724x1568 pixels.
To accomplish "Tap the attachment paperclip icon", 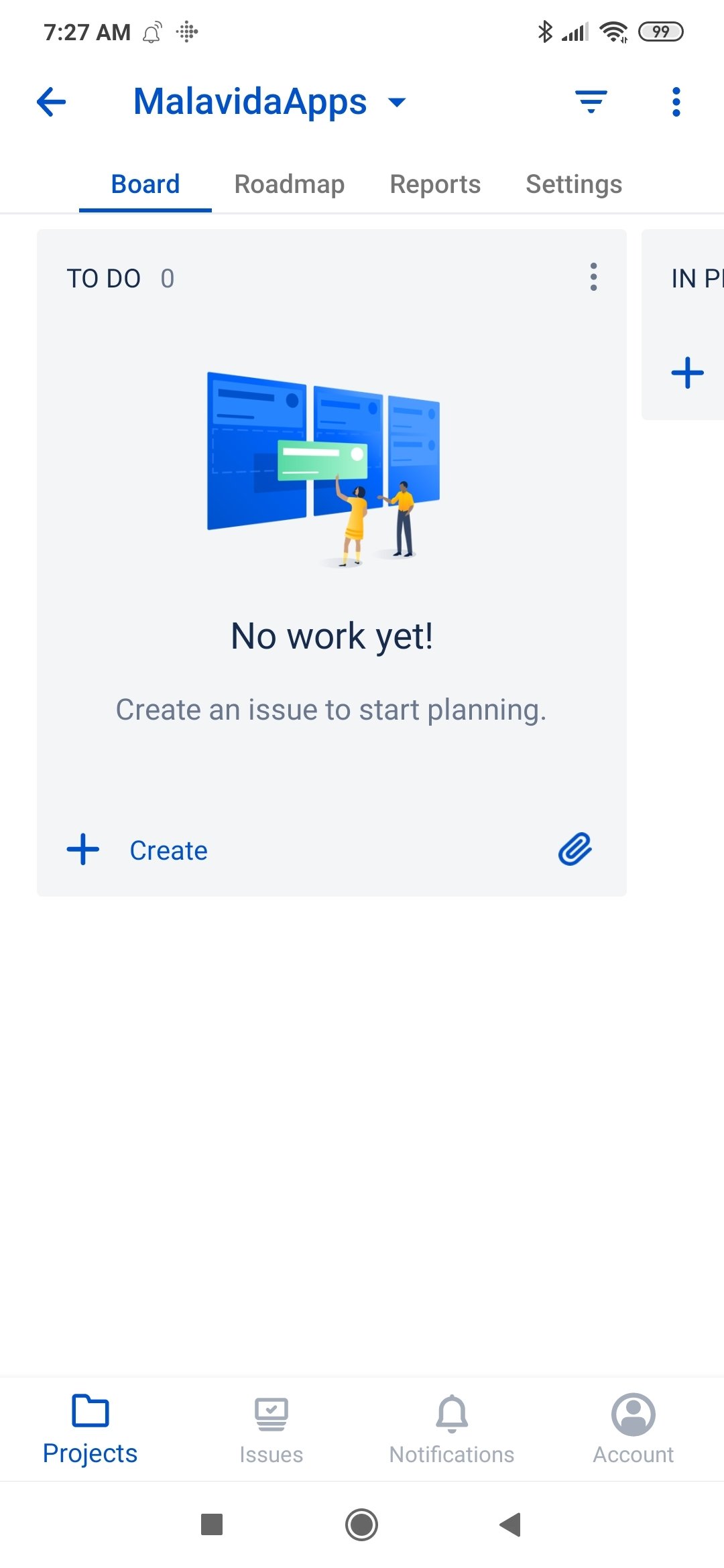I will point(575,850).
